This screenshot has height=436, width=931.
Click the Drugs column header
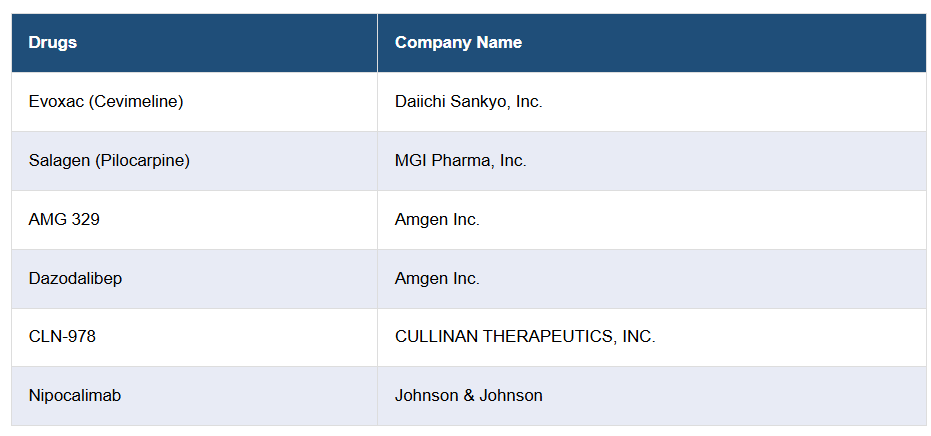53,43
